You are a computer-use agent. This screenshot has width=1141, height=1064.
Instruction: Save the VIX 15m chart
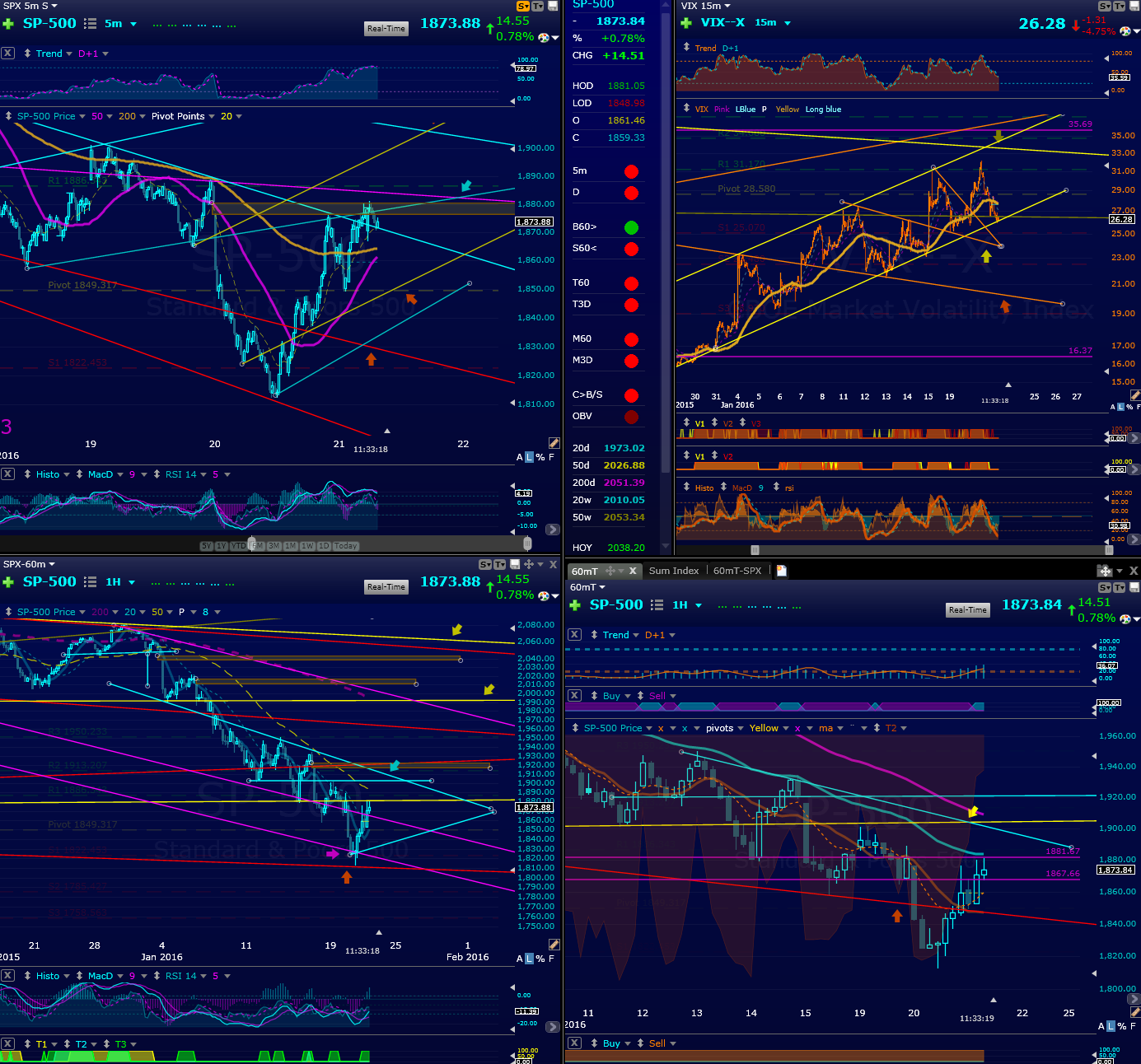(1134, 7)
